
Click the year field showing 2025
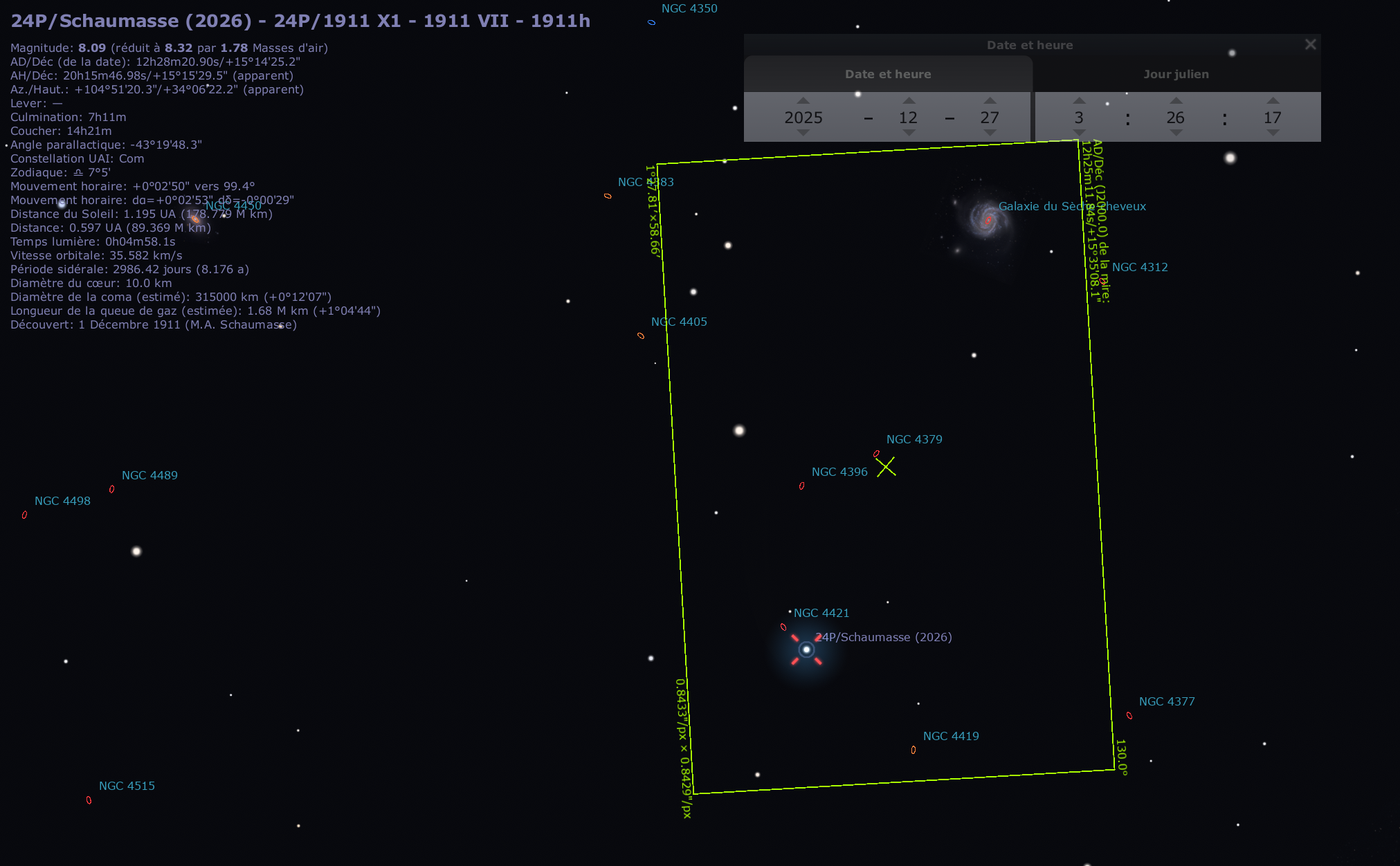[803, 118]
